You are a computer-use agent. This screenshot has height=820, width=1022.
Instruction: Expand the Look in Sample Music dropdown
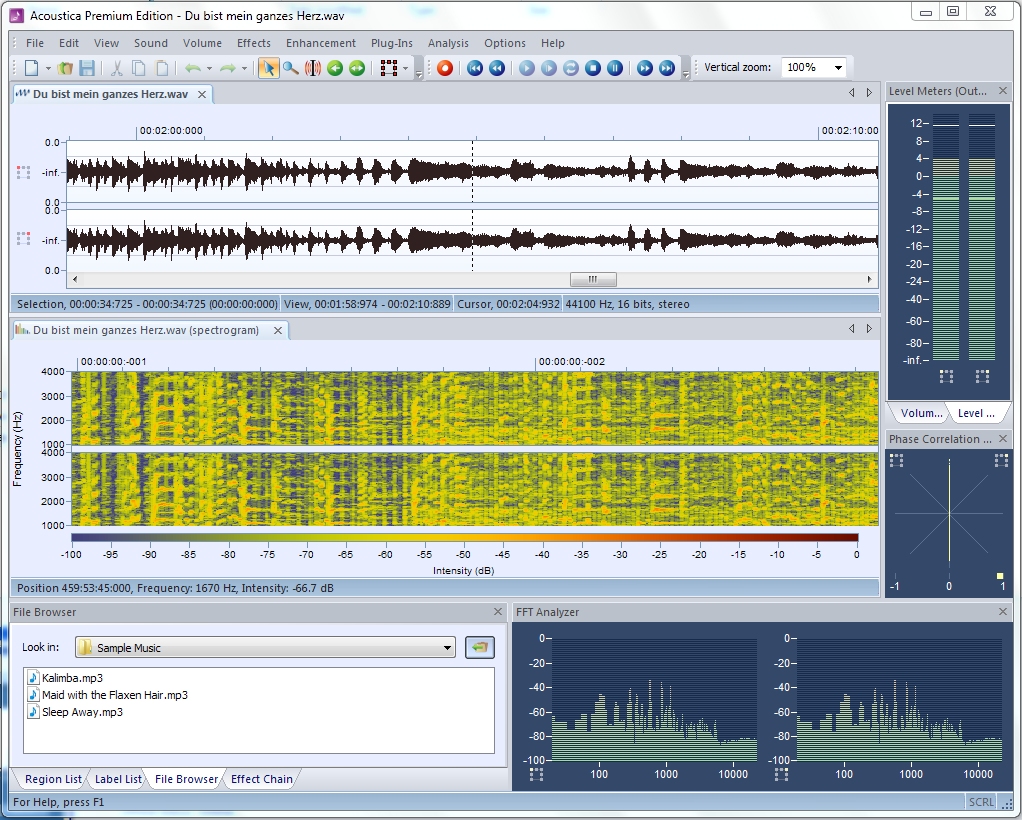coord(447,648)
